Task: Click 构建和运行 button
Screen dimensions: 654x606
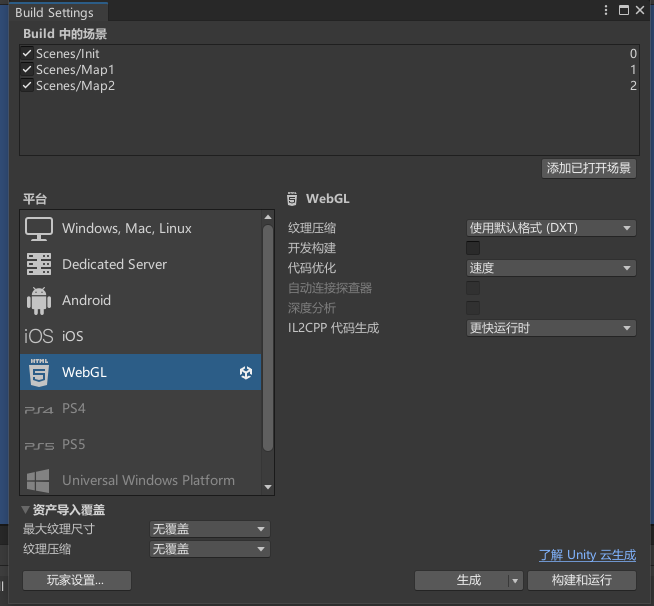Action: click(582, 581)
